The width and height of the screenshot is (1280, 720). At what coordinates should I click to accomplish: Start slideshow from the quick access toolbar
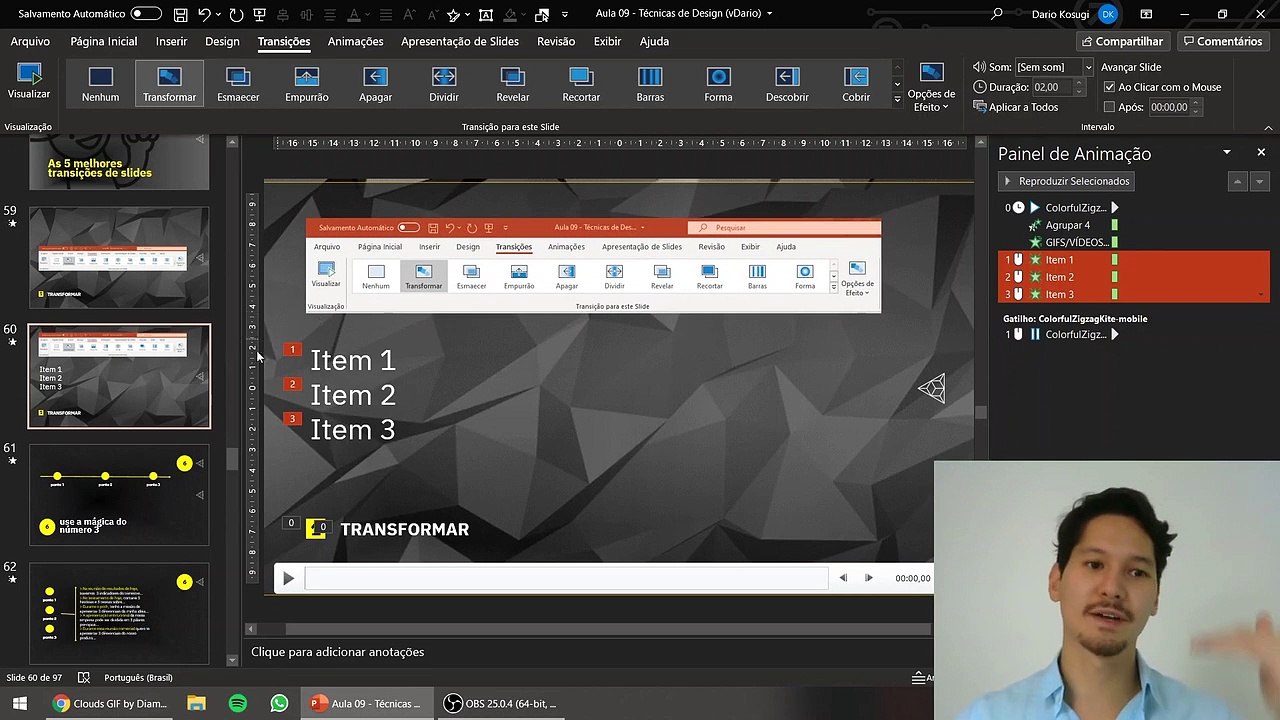click(259, 14)
